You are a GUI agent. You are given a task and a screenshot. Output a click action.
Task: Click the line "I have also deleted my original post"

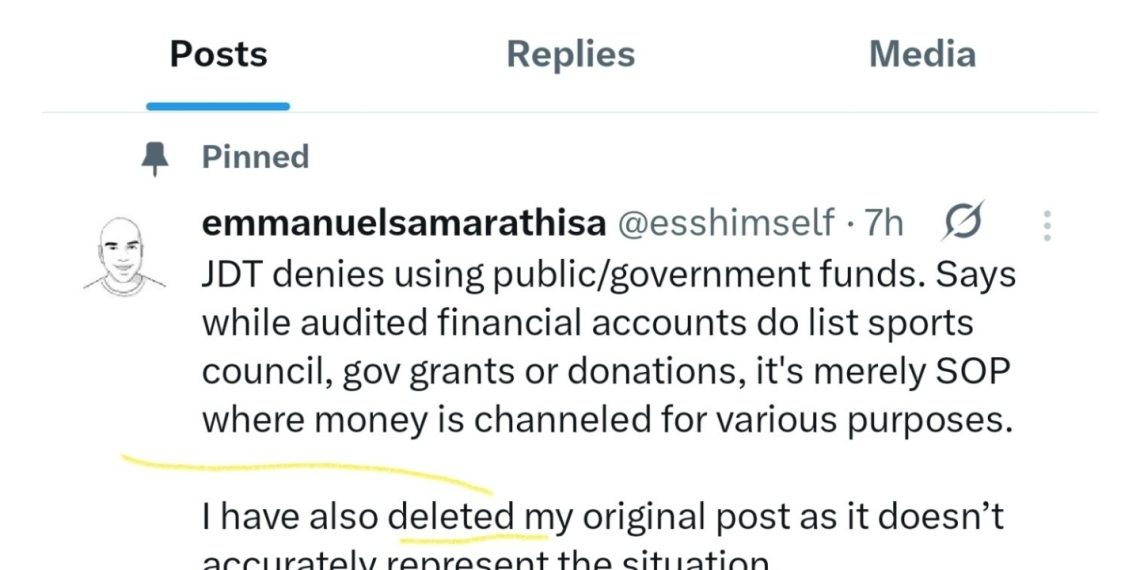click(x=600, y=518)
